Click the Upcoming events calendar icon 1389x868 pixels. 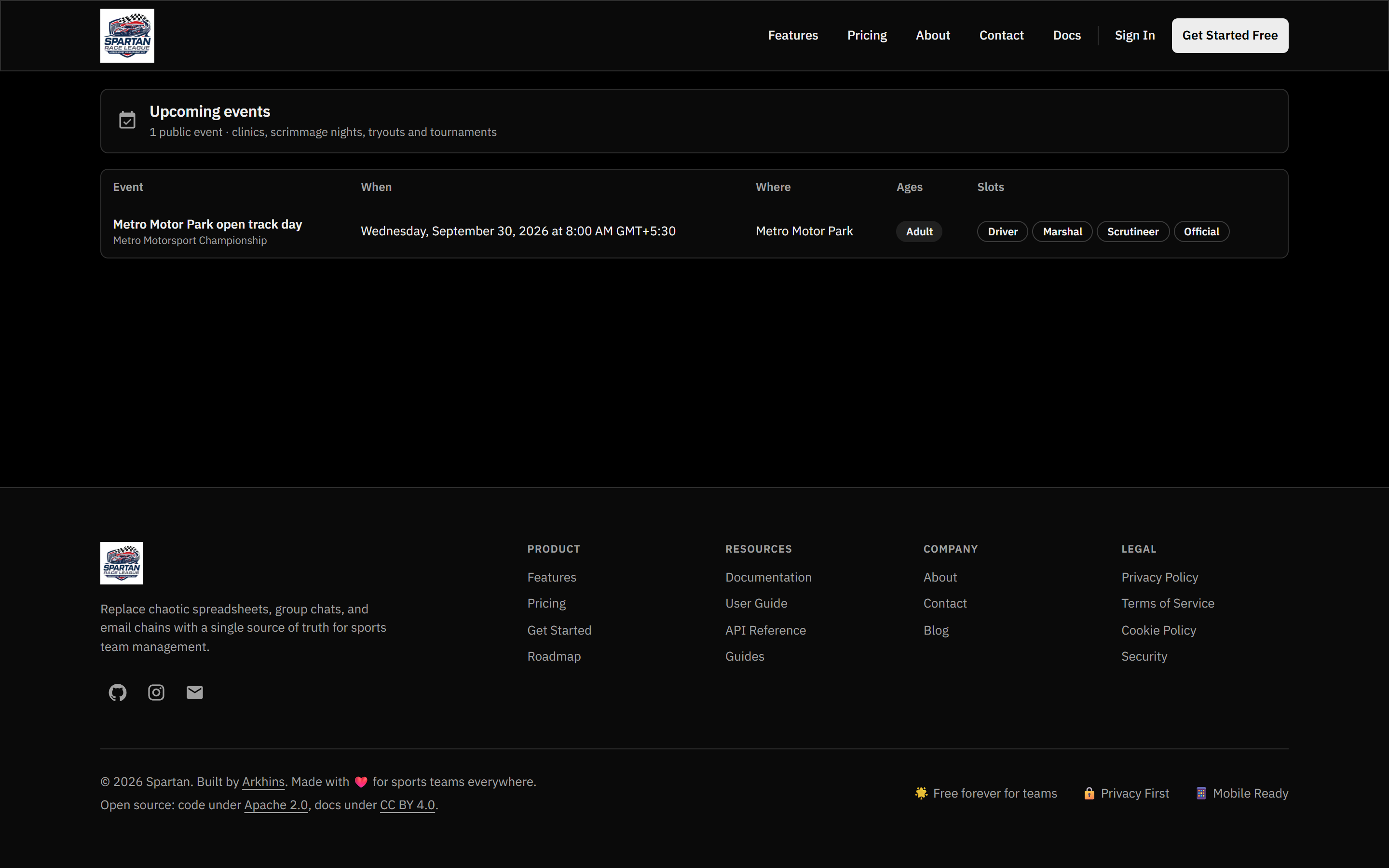tap(127, 120)
